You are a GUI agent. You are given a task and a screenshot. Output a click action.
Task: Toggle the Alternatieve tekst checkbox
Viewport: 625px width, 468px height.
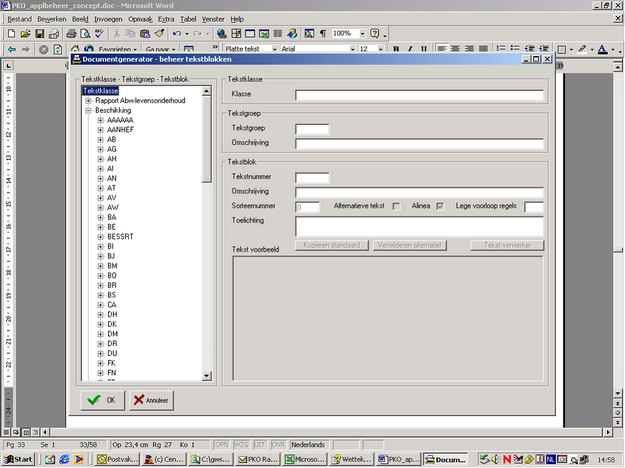click(398, 206)
